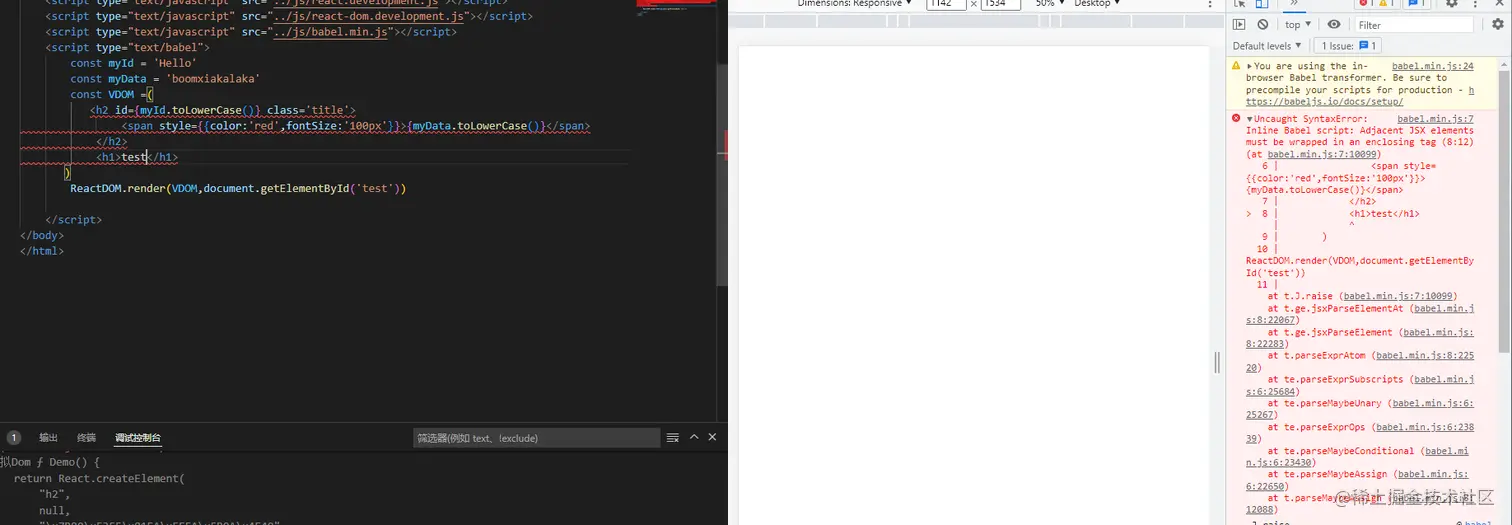Image resolution: width=1512 pixels, height=525 pixels.
Task: Clear debug console list icon
Action: click(x=673, y=438)
